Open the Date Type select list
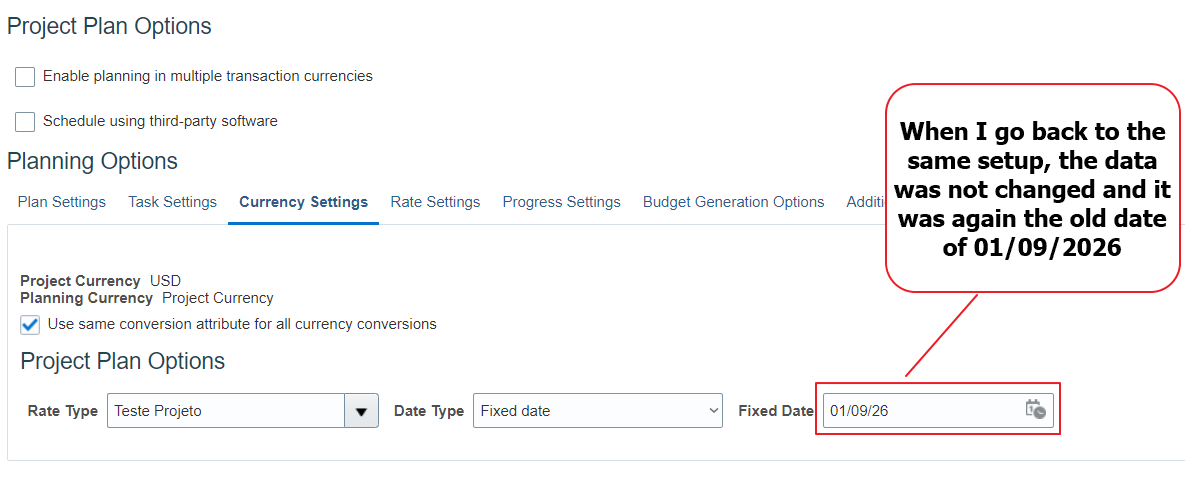The image size is (1185, 479). [x=598, y=411]
